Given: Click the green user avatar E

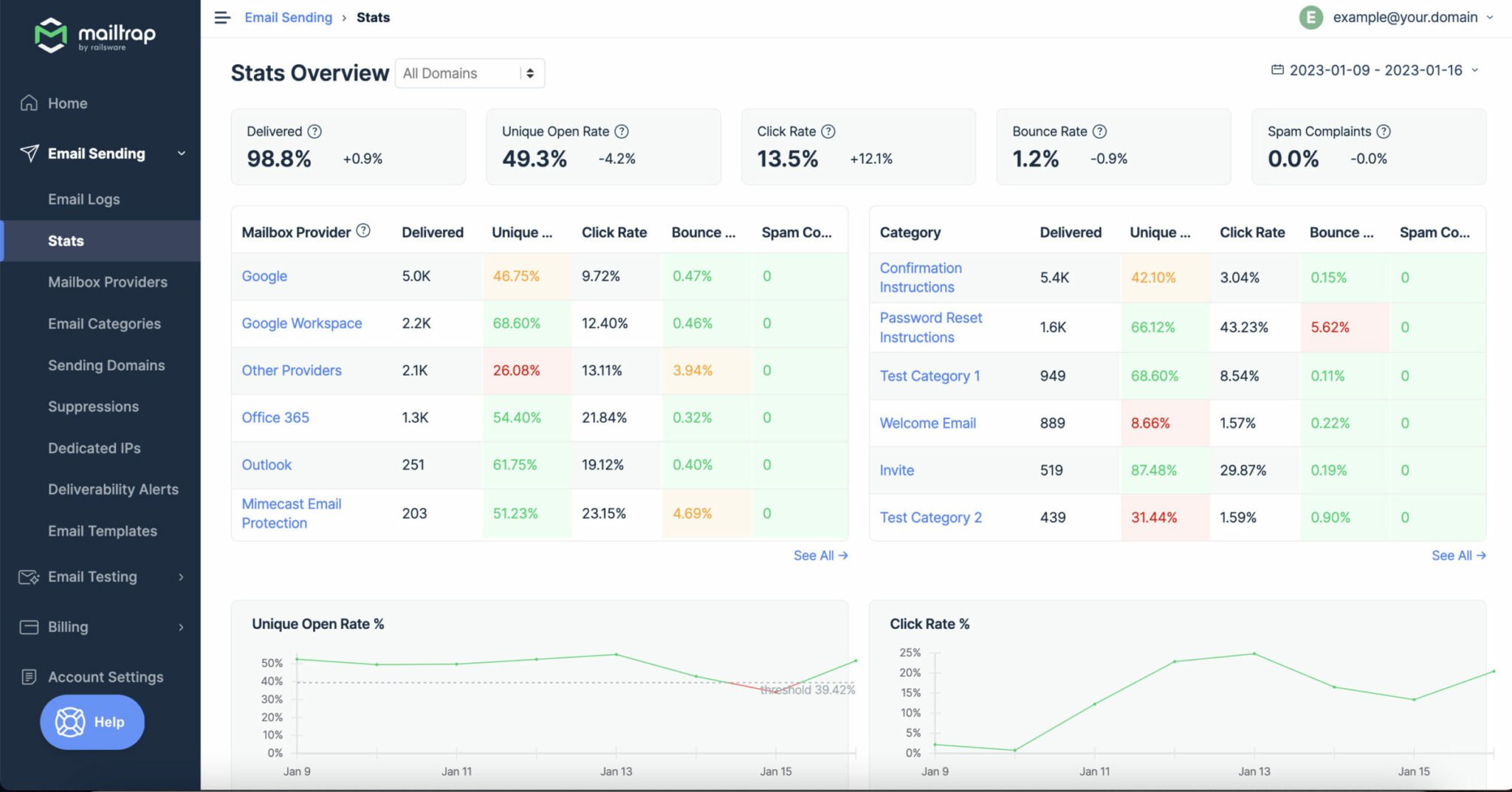Looking at the screenshot, I should (1311, 17).
